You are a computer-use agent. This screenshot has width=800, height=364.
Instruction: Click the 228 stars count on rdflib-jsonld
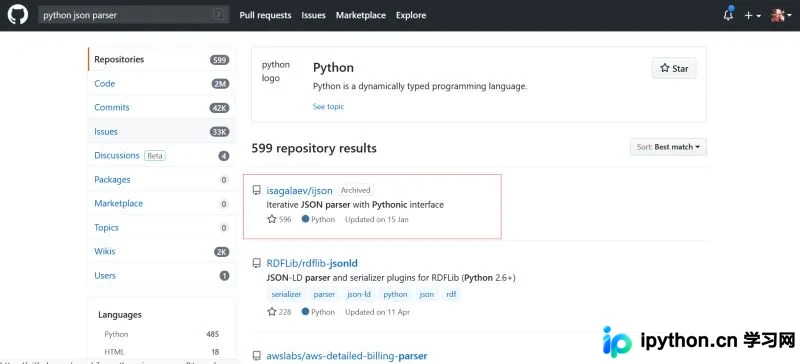(x=280, y=312)
